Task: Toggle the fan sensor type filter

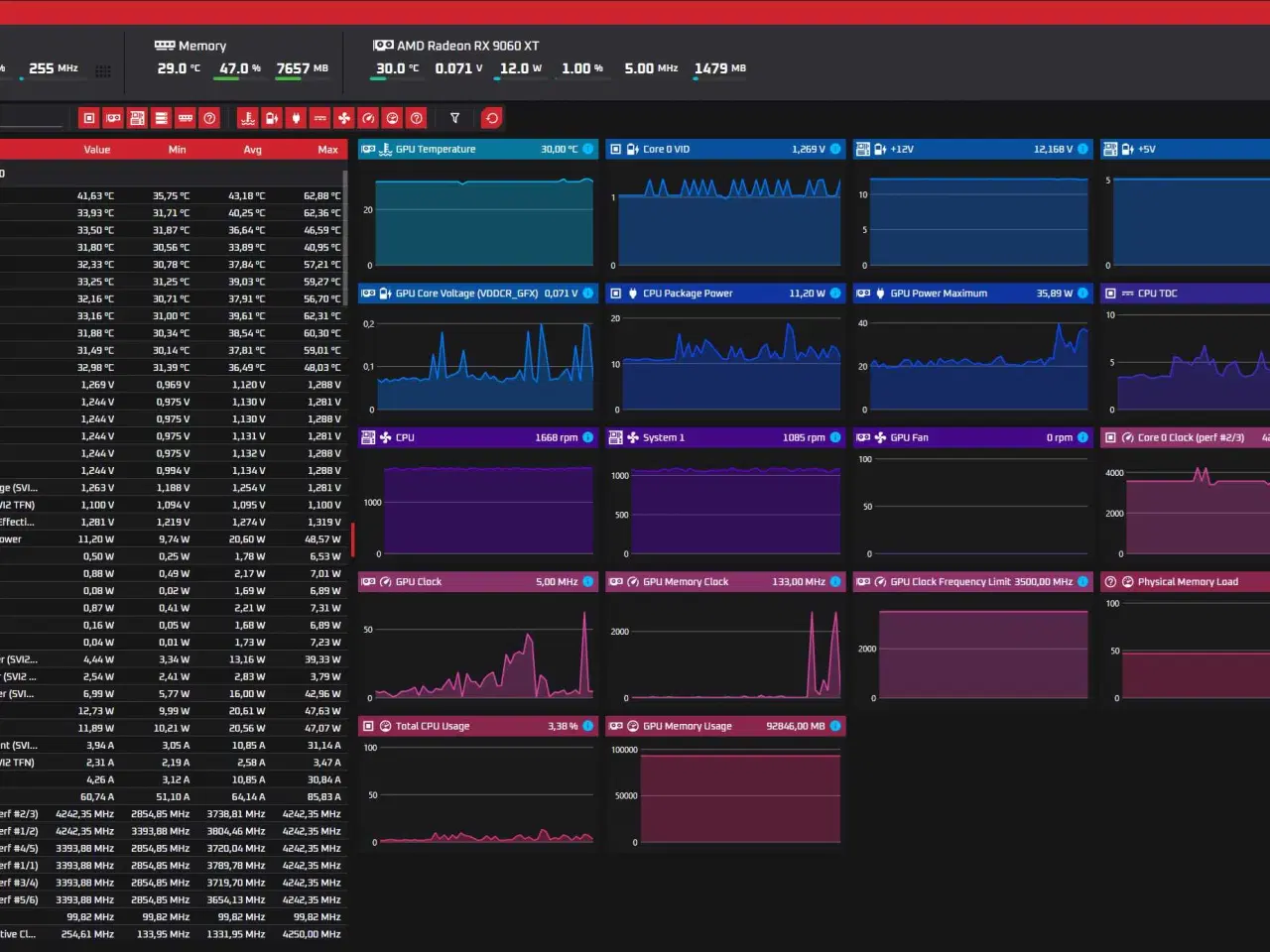Action: point(344,118)
